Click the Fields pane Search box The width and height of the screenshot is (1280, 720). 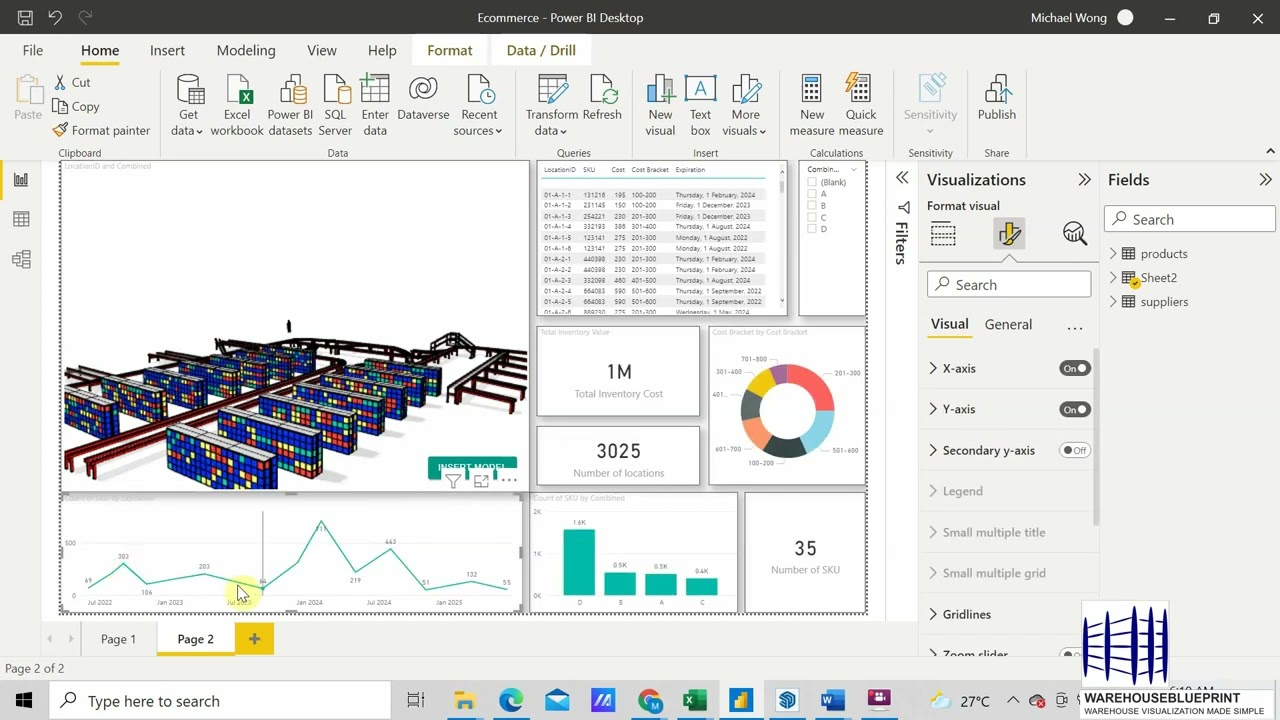click(1190, 219)
